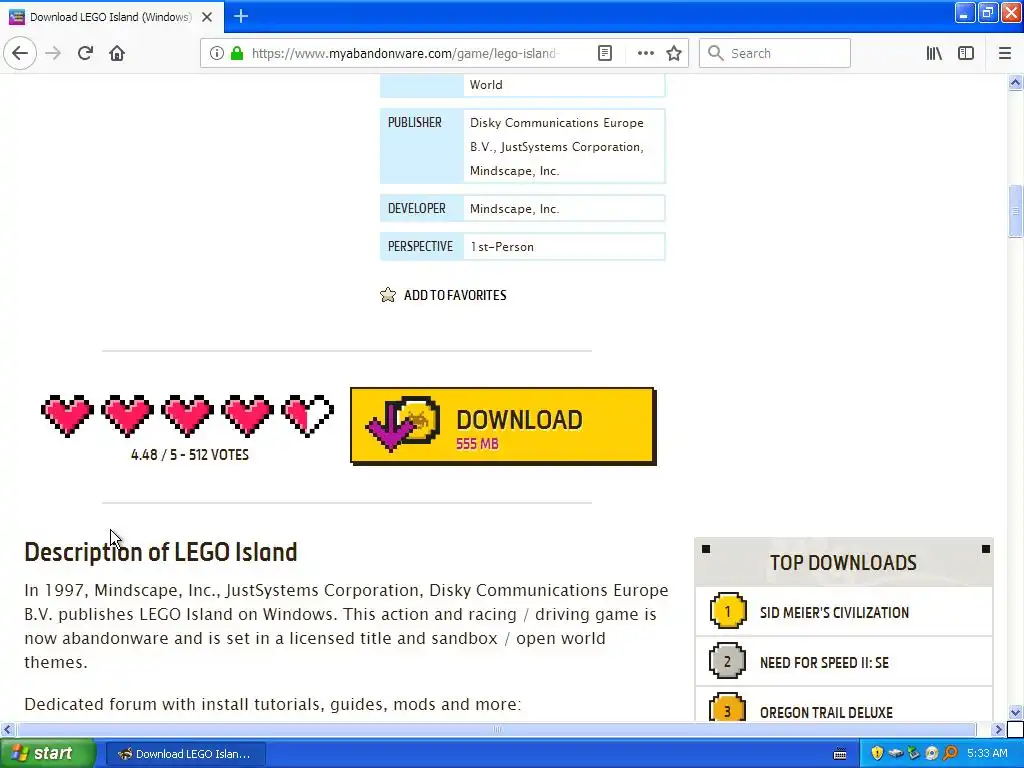
Task: Click the yellow Download 555 MB button
Action: (503, 426)
